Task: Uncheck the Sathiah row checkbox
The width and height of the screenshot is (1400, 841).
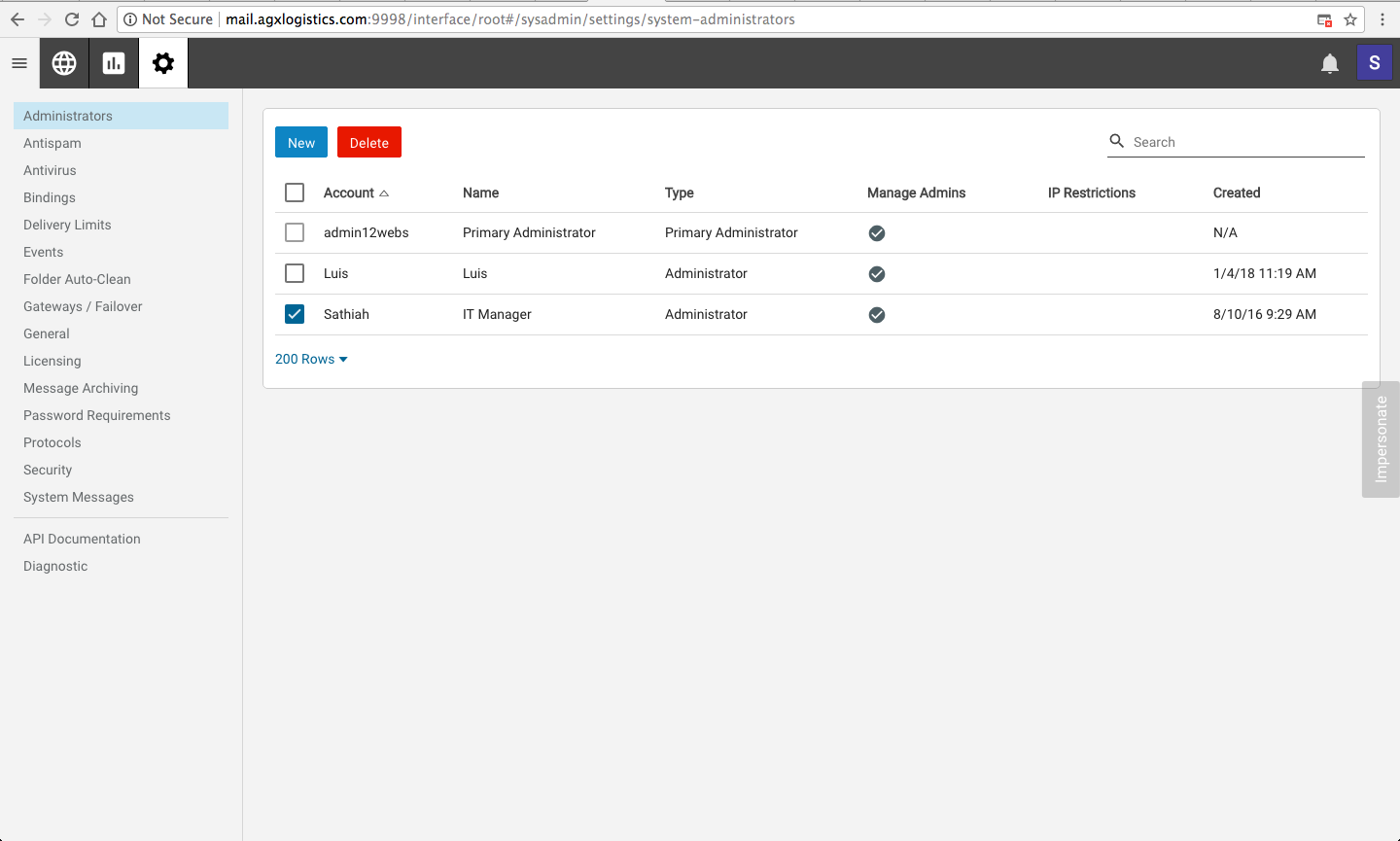Action: pyautogui.click(x=295, y=314)
